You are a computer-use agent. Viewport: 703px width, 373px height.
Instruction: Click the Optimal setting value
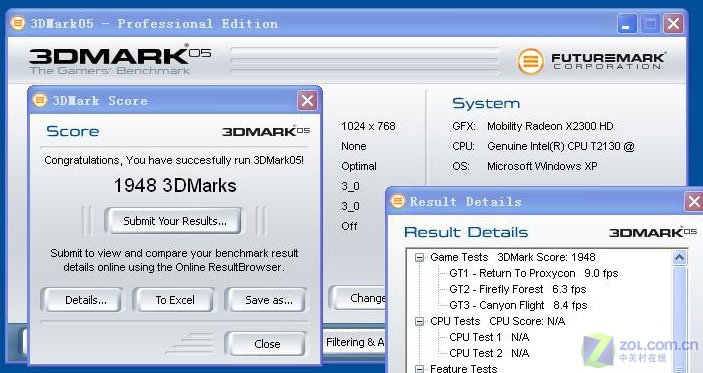click(x=359, y=166)
